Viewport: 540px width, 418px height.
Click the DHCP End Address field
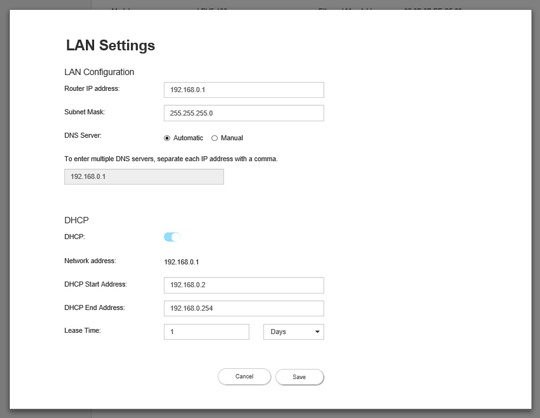click(x=244, y=308)
